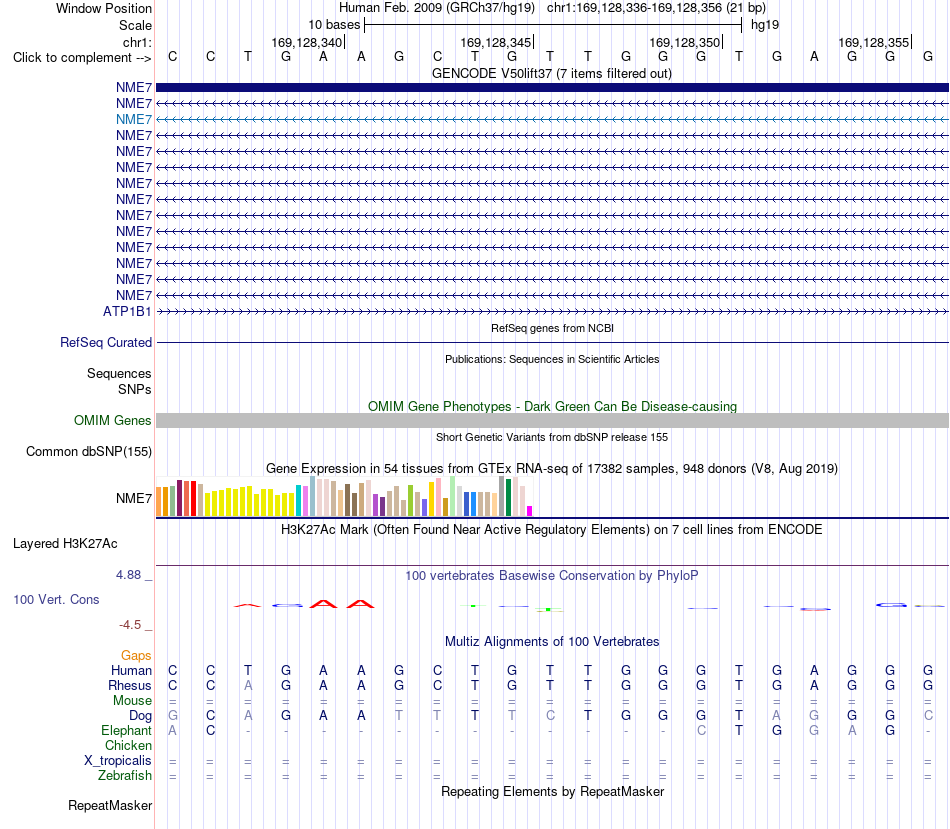Click the RepeatMasker track label
This screenshot has width=950, height=829.
110,806
